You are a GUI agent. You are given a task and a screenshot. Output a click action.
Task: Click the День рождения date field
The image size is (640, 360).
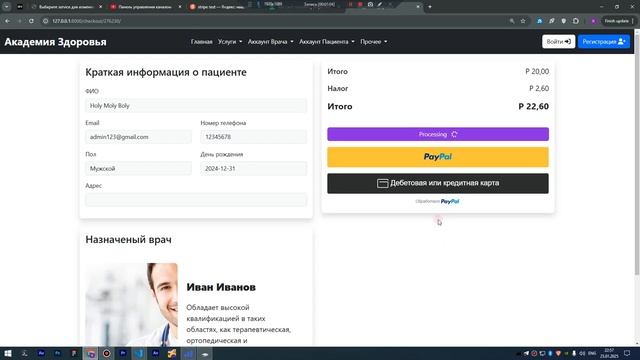[253, 169]
